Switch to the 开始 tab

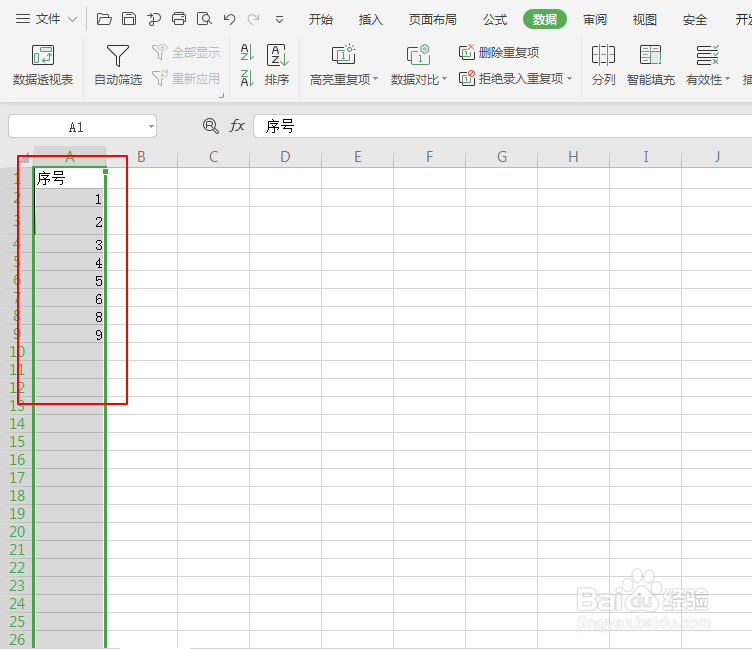tap(320, 20)
